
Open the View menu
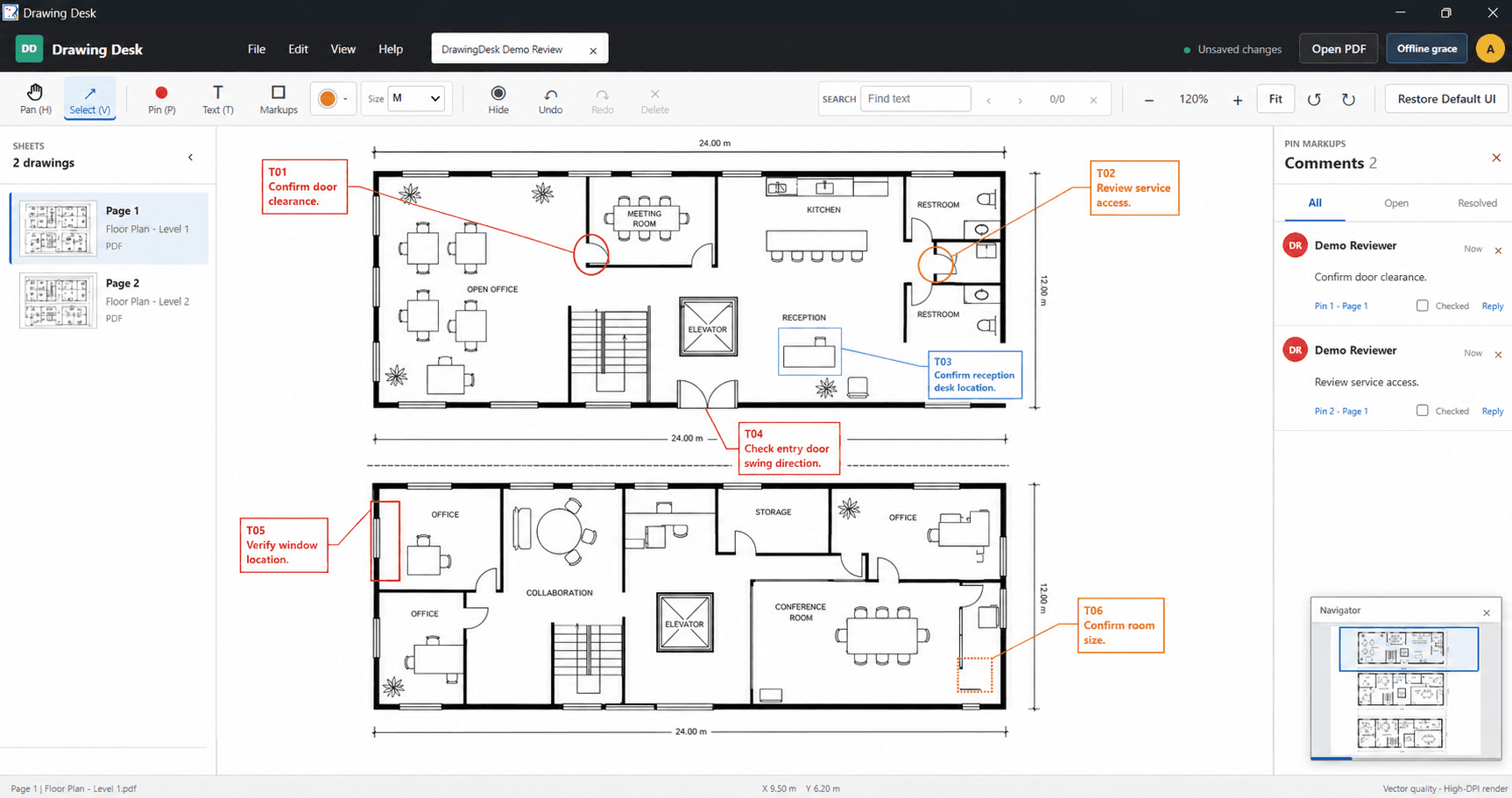343,49
